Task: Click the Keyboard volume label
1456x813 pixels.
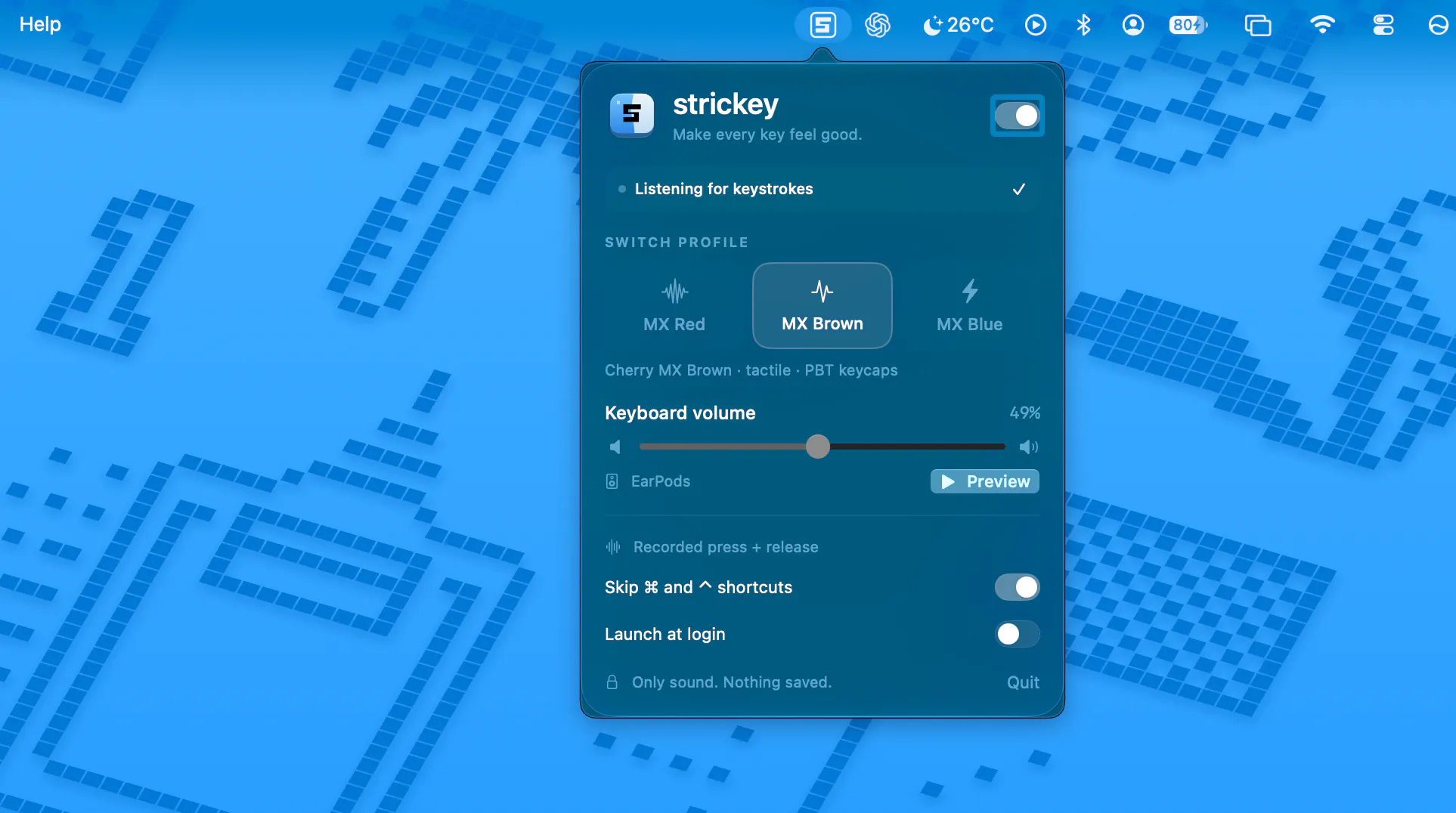Action: (680, 413)
